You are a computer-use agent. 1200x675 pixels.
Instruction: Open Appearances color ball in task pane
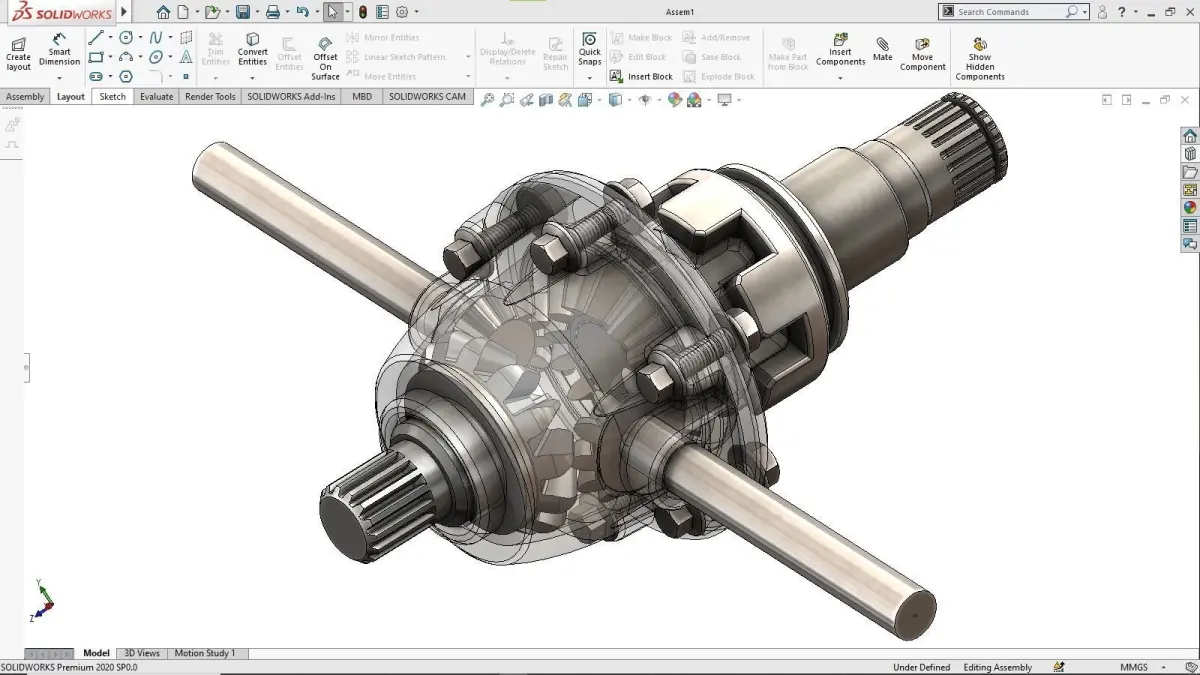pos(1190,208)
